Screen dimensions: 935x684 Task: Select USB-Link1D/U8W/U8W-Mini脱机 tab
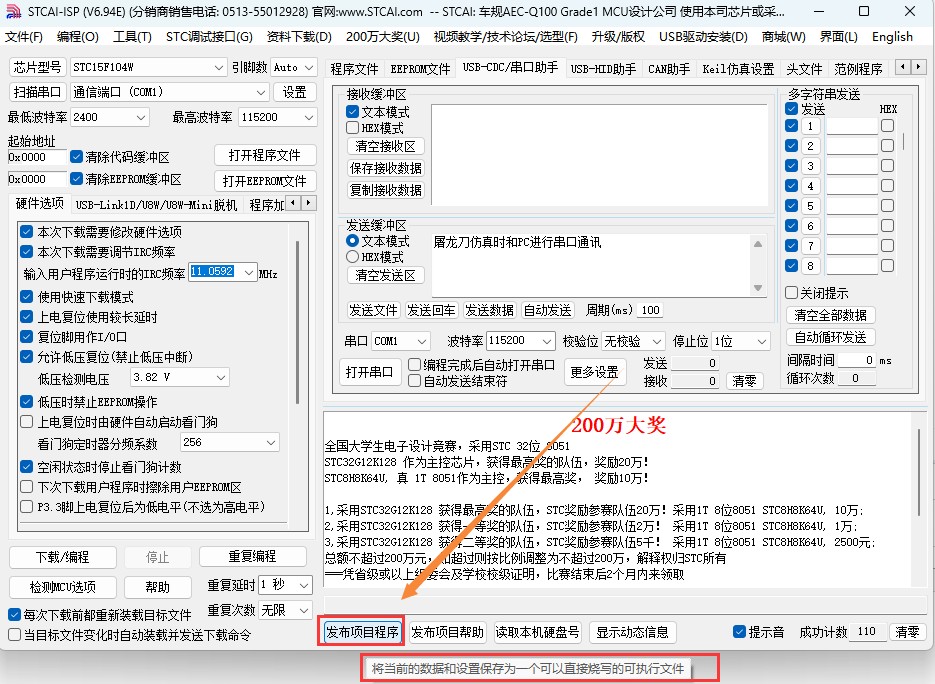[156, 205]
